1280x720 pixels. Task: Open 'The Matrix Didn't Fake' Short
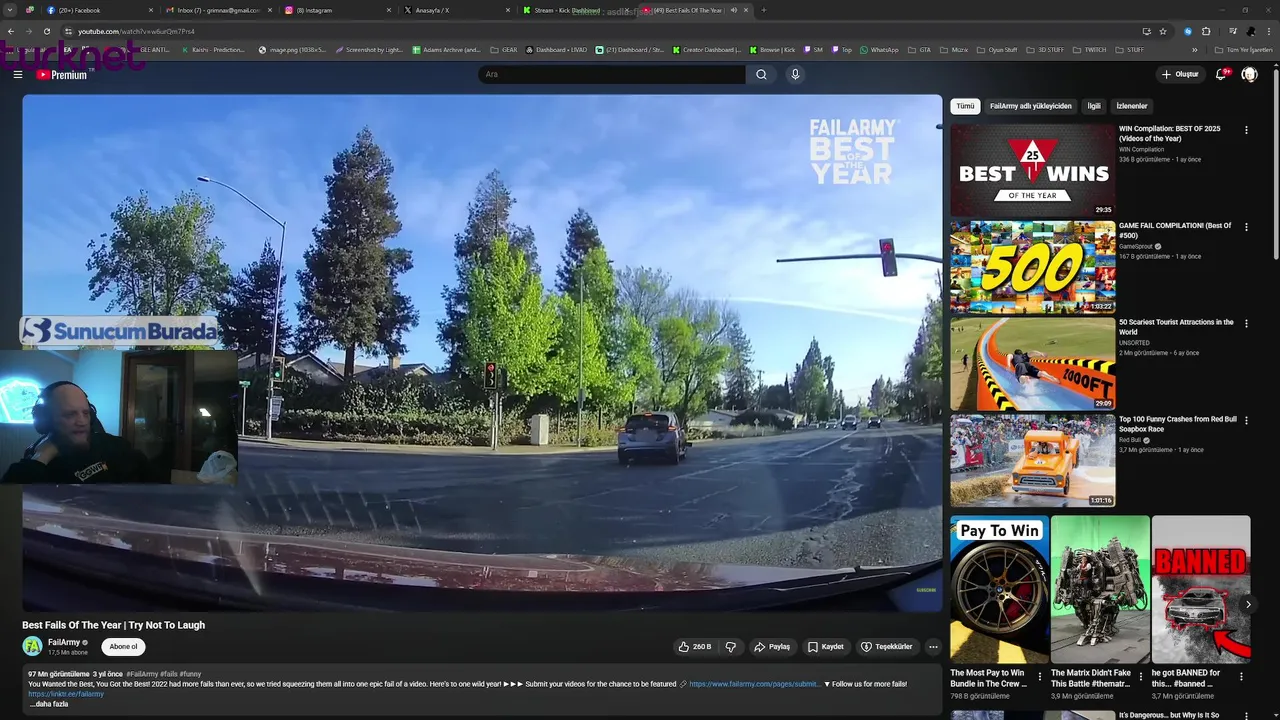pos(1100,590)
